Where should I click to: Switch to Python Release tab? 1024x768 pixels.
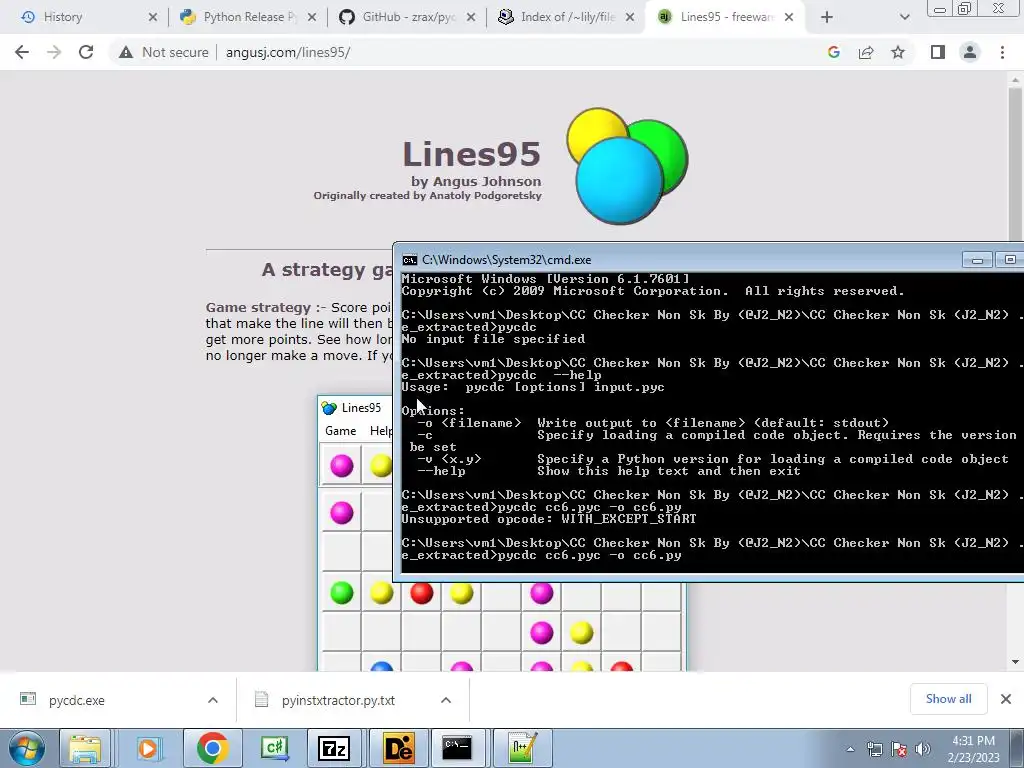[246, 17]
